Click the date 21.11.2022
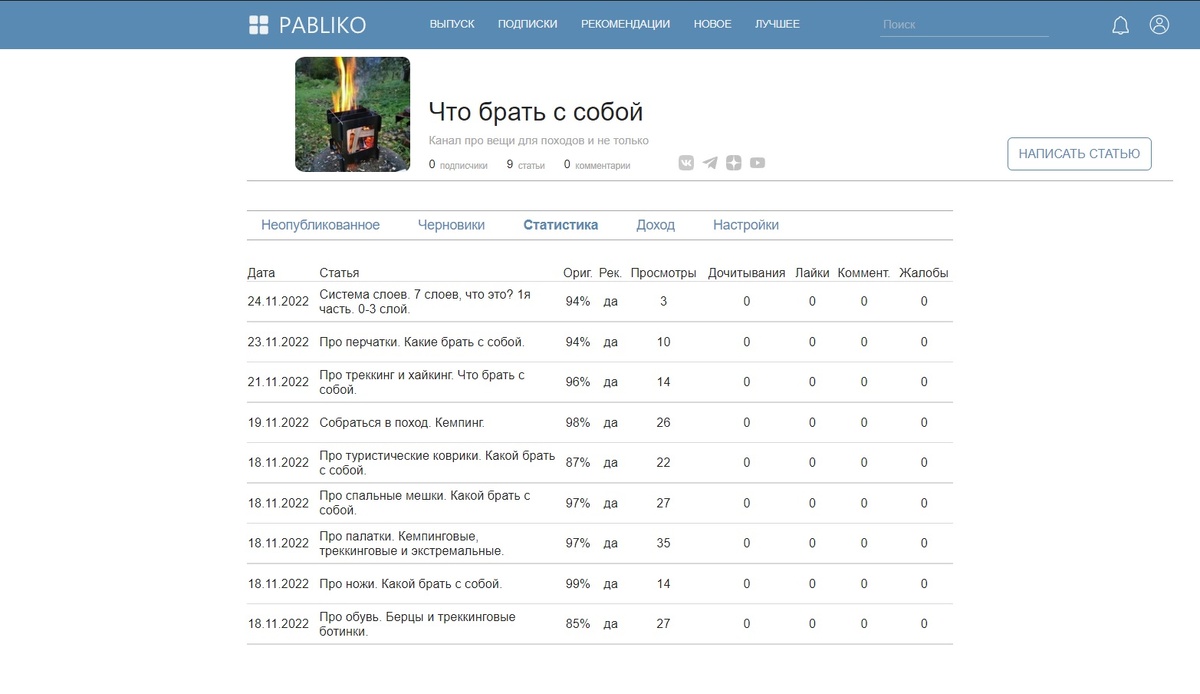 278,382
